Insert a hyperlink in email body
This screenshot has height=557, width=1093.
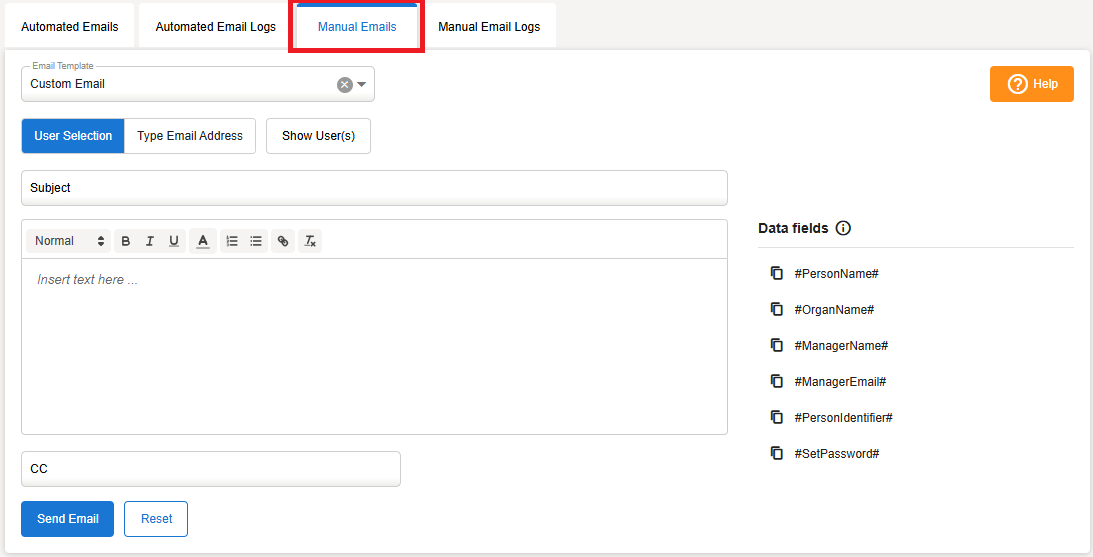[283, 241]
